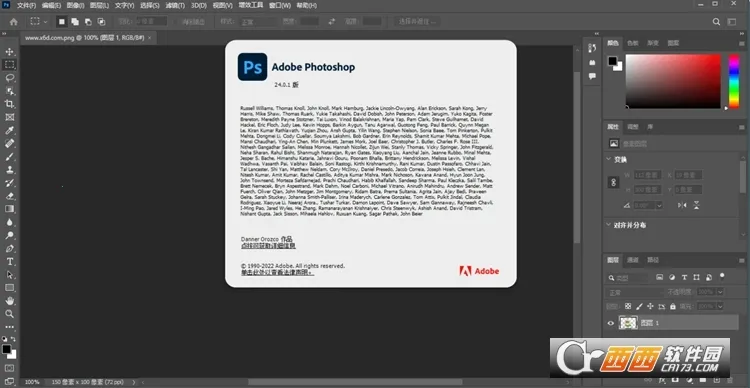
Task: Select the Crop tool
Action: (x=10, y=104)
